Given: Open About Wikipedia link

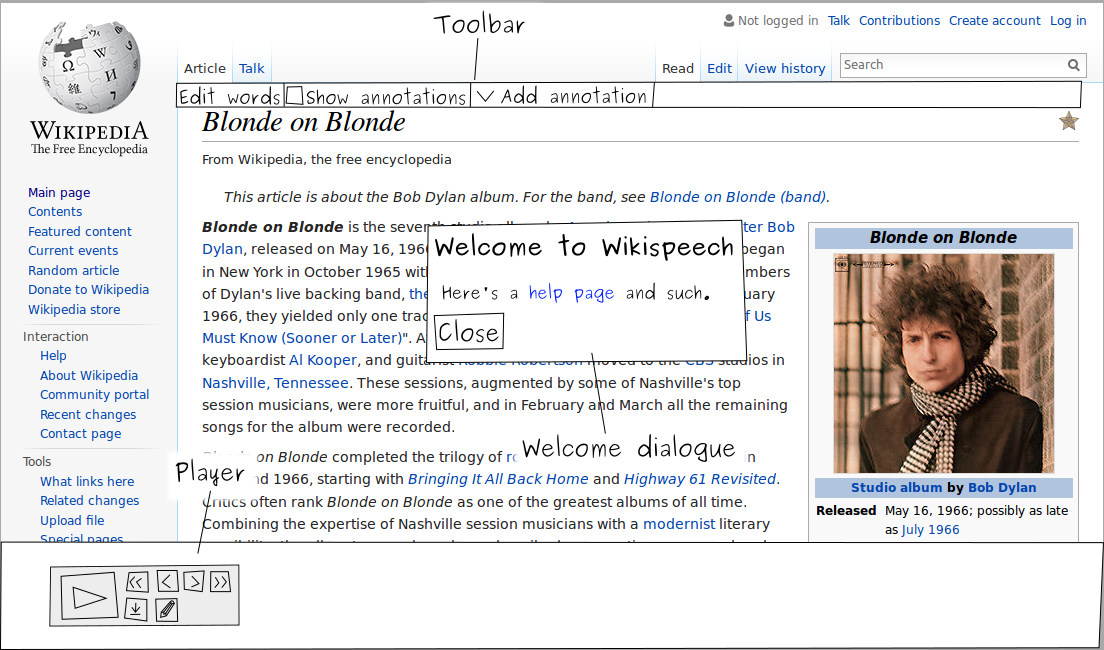Looking at the screenshot, I should coord(89,375).
